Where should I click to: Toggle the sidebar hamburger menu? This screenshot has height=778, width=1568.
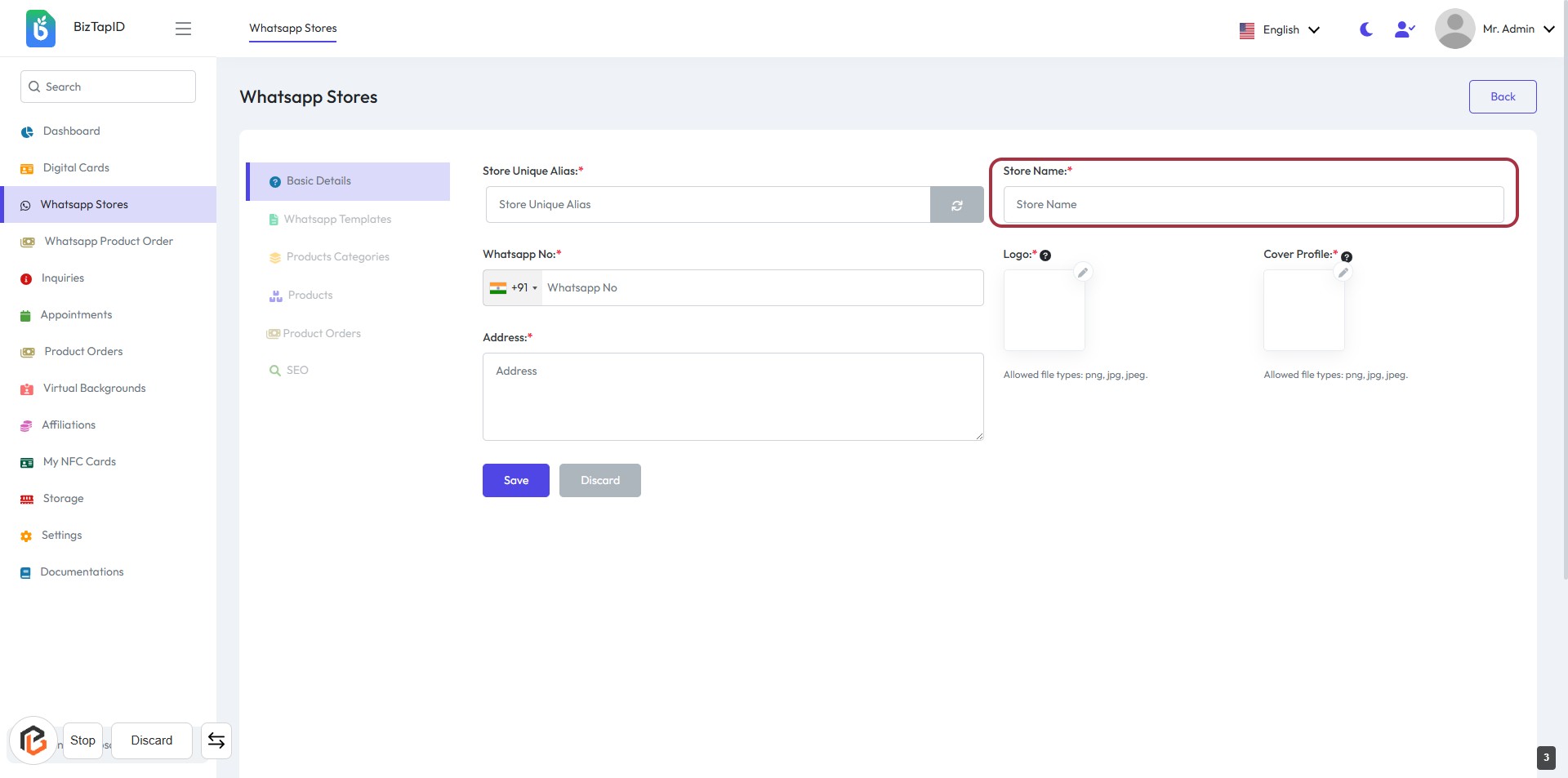[183, 29]
